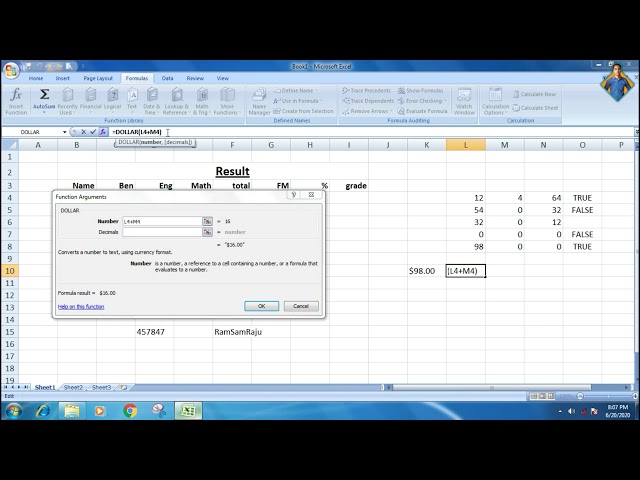Click formula bar fx insert function icon
640x480 pixels.
point(103,132)
